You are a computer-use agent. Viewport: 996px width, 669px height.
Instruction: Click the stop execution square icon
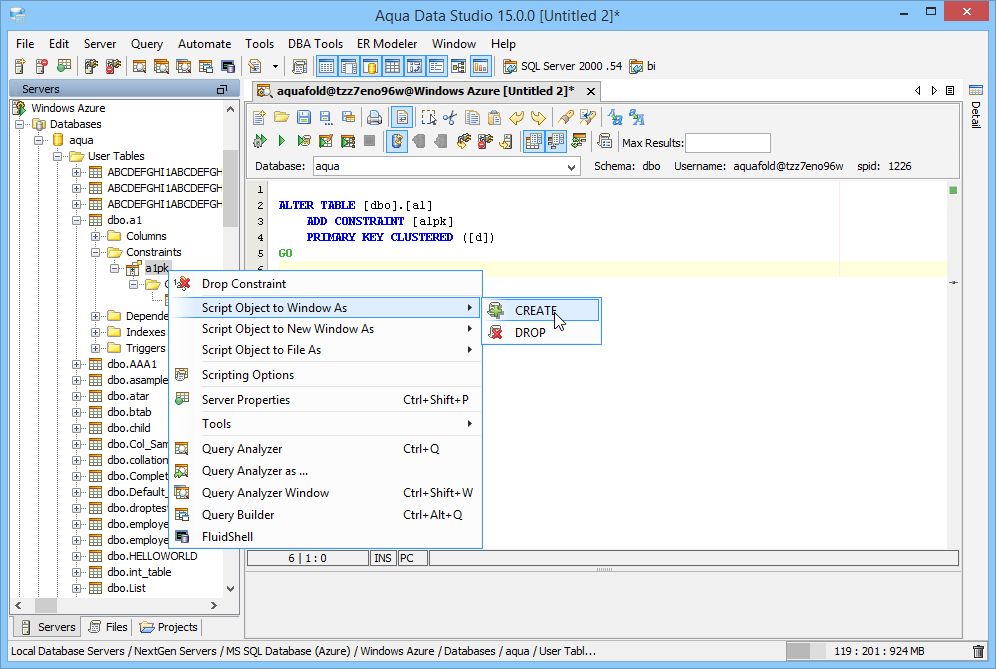click(369, 141)
